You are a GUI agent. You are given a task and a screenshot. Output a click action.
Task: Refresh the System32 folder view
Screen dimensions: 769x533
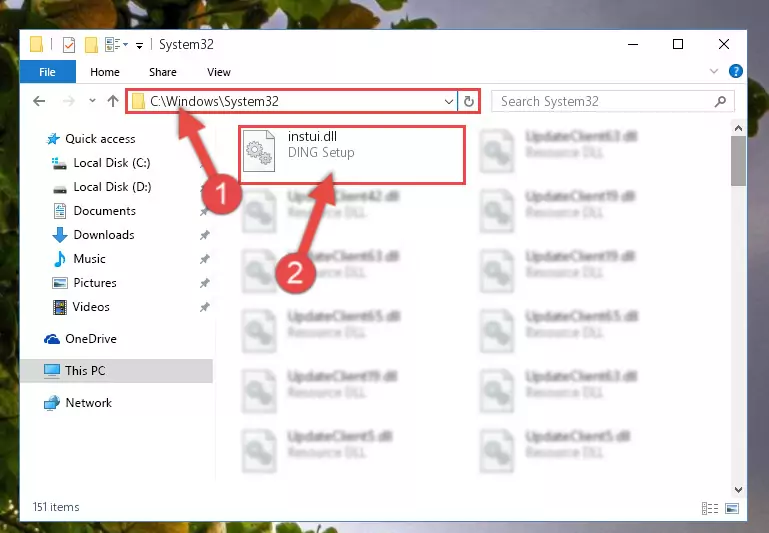click(x=469, y=102)
